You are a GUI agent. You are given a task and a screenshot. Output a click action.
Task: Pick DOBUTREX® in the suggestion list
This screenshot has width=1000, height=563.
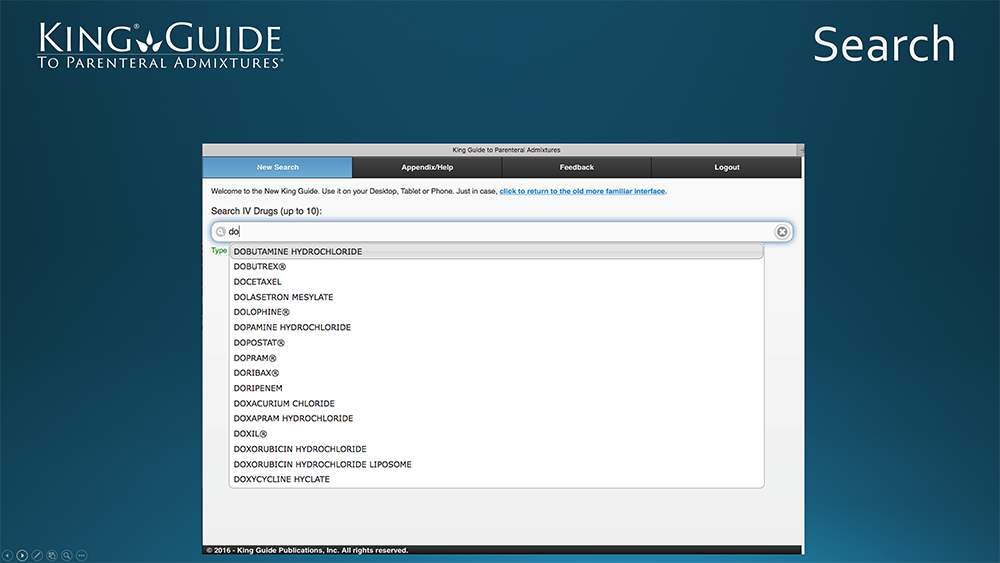pyautogui.click(x=496, y=267)
